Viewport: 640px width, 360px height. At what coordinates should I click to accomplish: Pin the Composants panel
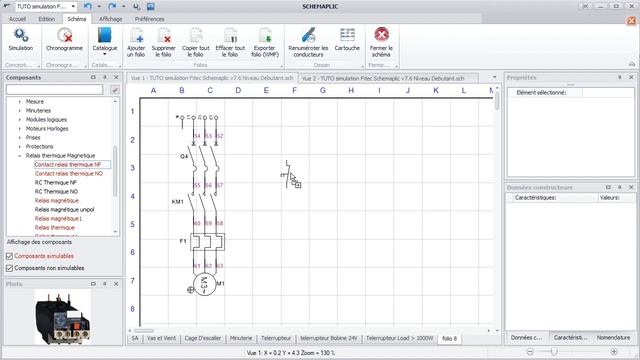(105, 77)
